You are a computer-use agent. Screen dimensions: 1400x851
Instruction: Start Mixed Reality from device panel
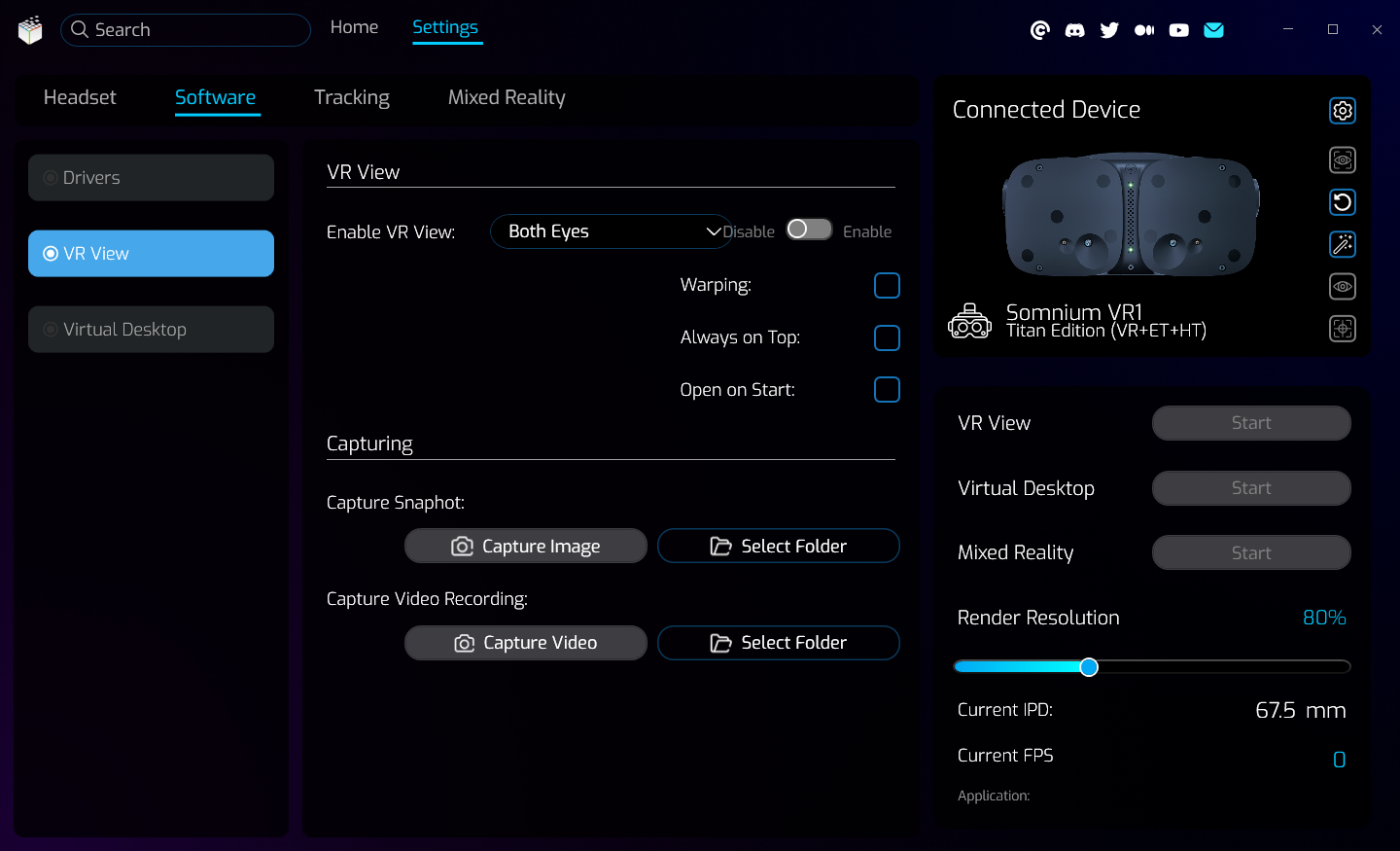click(1251, 552)
